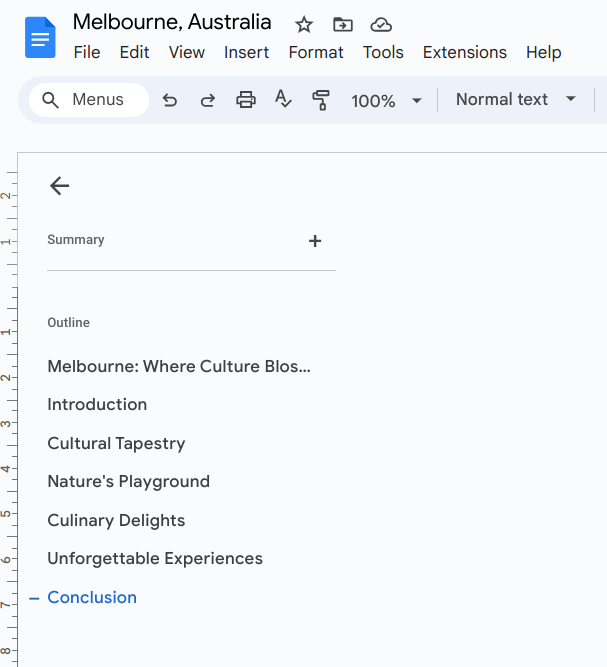Open the 100% zoom dropdown
This screenshot has height=667, width=607.
pyautogui.click(x=386, y=101)
